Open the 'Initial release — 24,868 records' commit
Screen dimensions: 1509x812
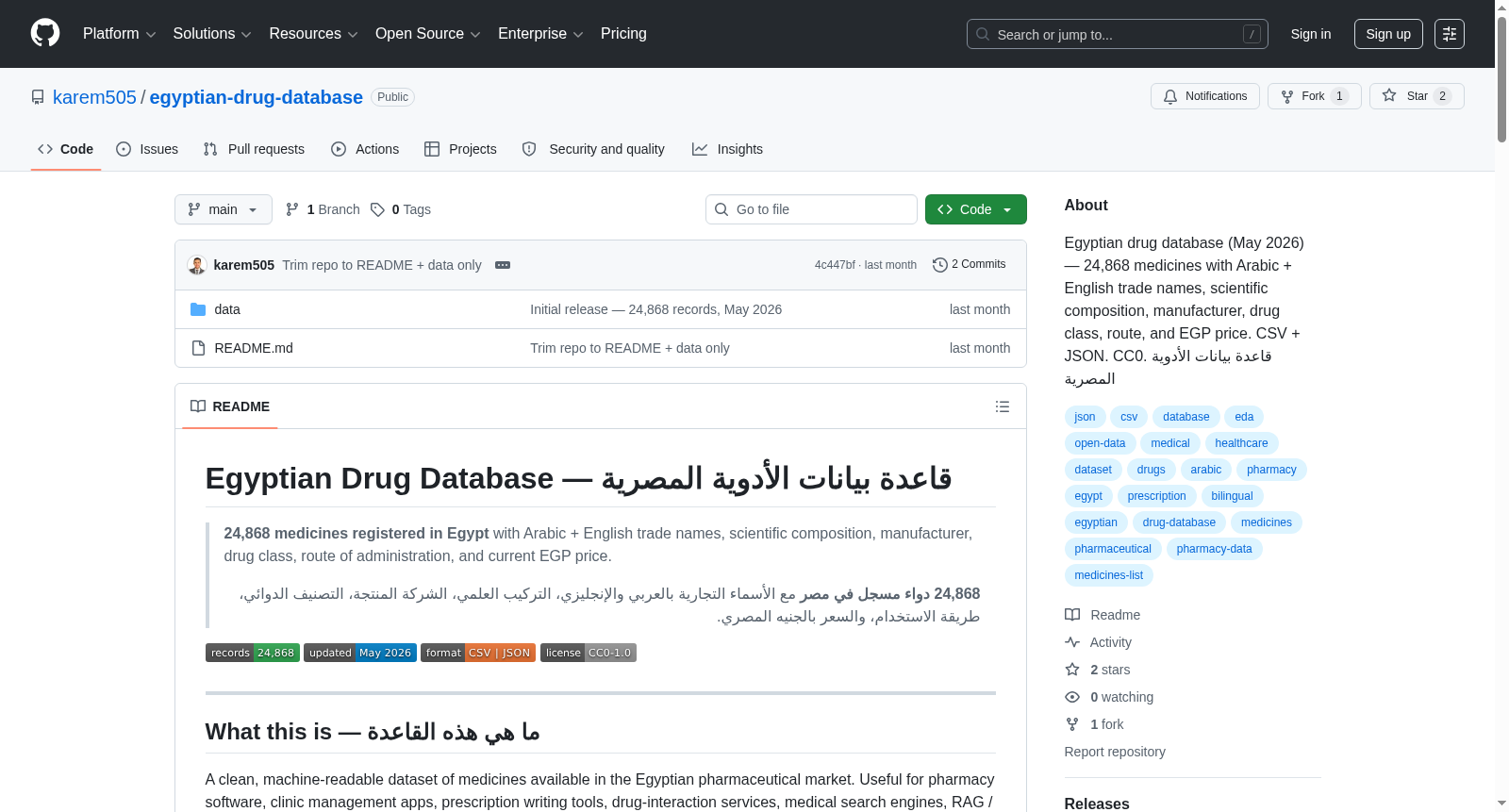pyautogui.click(x=655, y=309)
